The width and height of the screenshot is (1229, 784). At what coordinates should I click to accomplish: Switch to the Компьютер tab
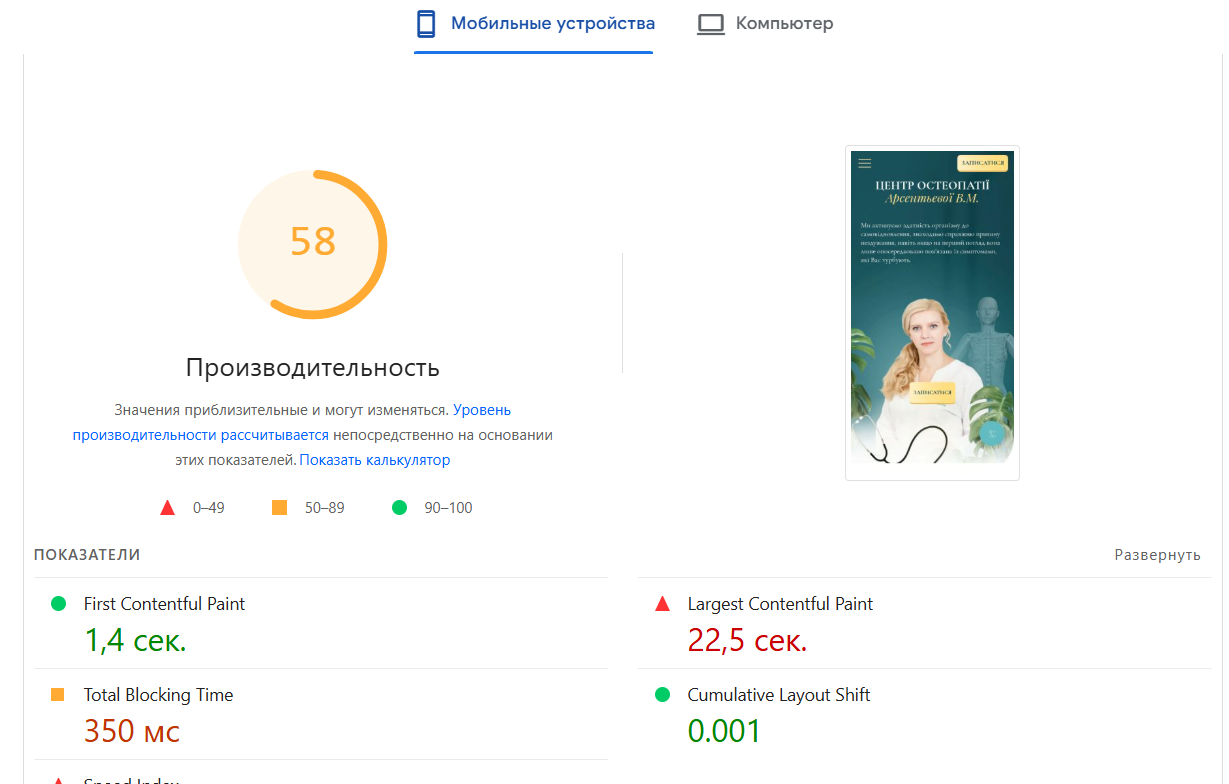tap(765, 24)
